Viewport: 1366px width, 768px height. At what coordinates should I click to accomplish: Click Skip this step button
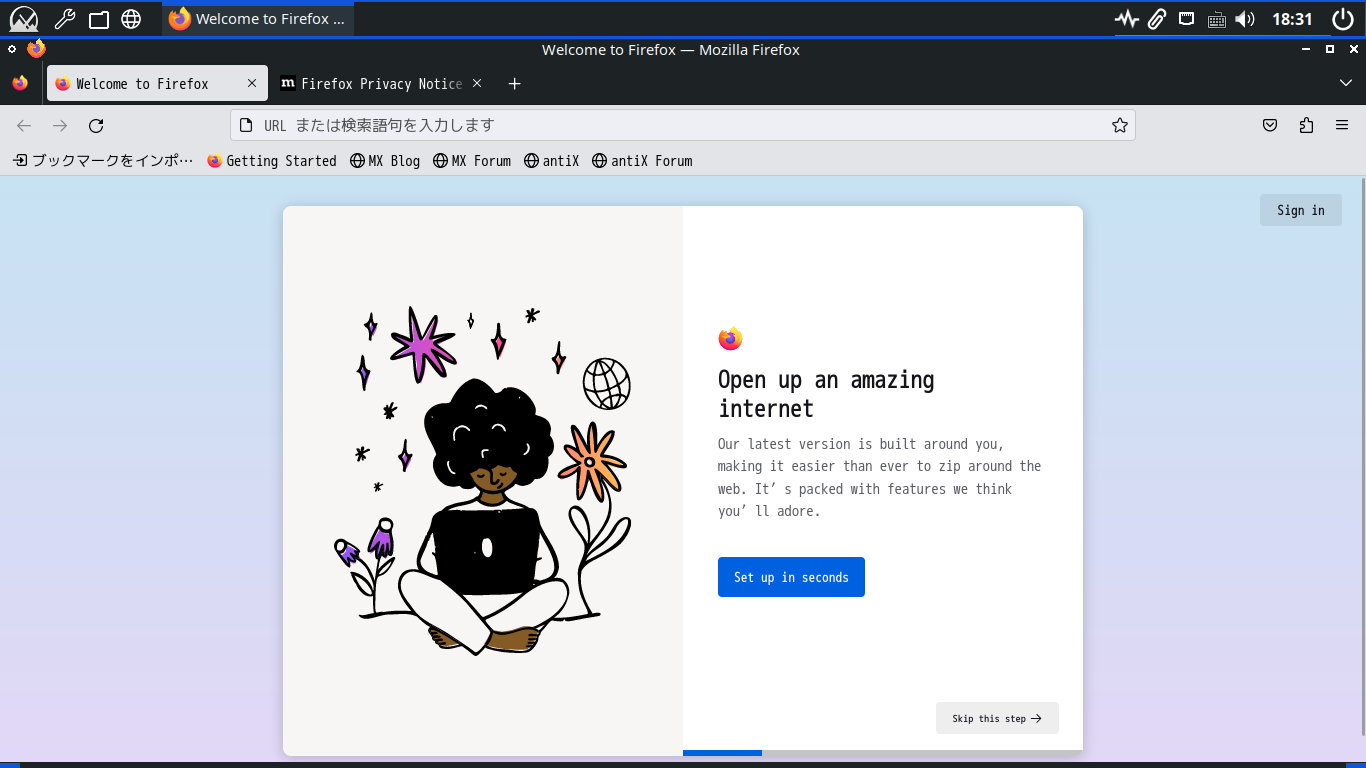(x=997, y=718)
